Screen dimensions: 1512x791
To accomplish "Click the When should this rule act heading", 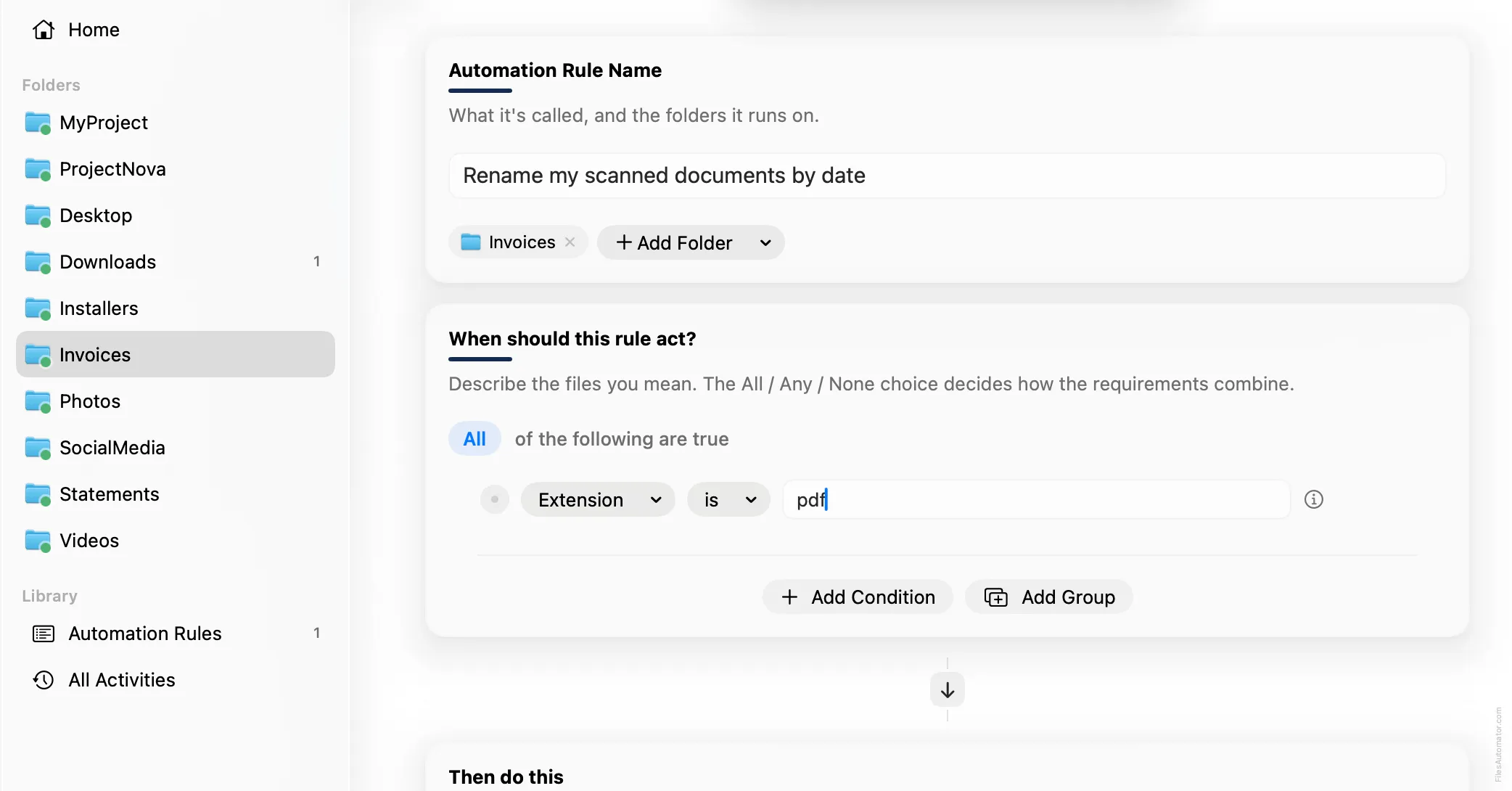I will coord(572,339).
